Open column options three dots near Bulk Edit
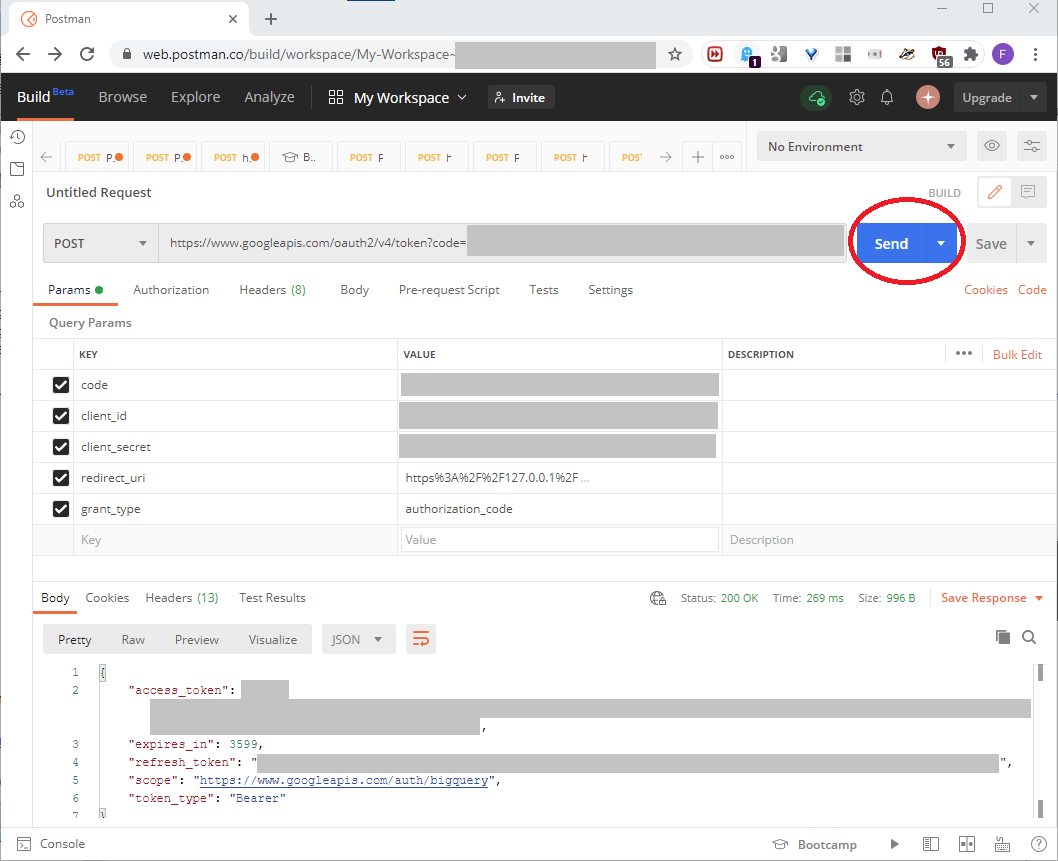1058x861 pixels. point(964,354)
